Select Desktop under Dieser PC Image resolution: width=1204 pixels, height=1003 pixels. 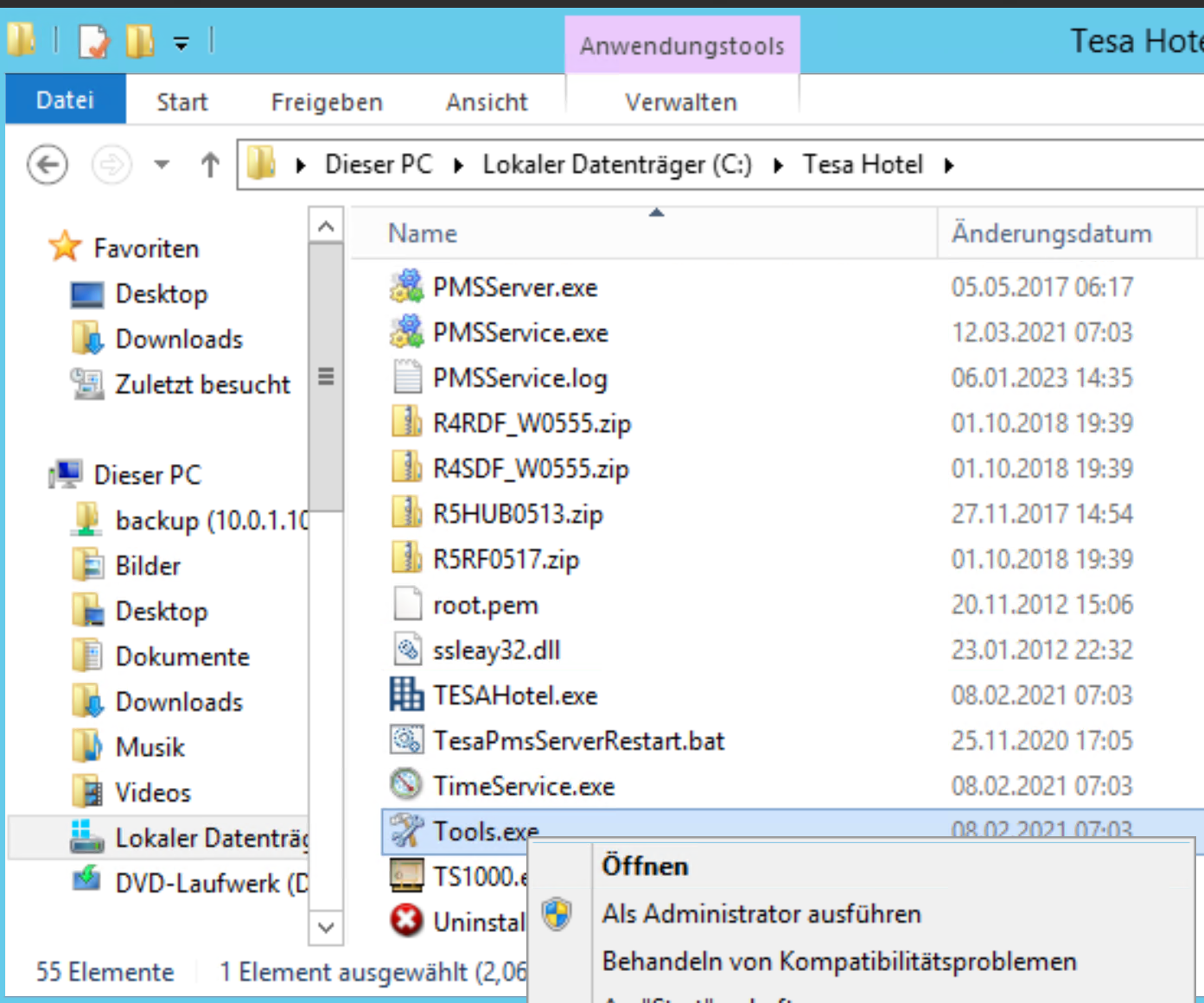coord(162,611)
